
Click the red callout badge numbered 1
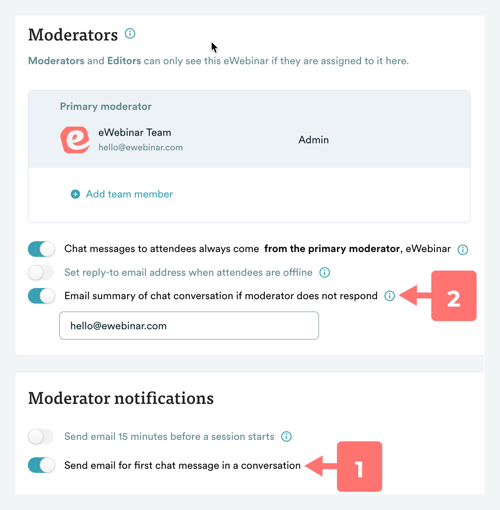point(359,466)
